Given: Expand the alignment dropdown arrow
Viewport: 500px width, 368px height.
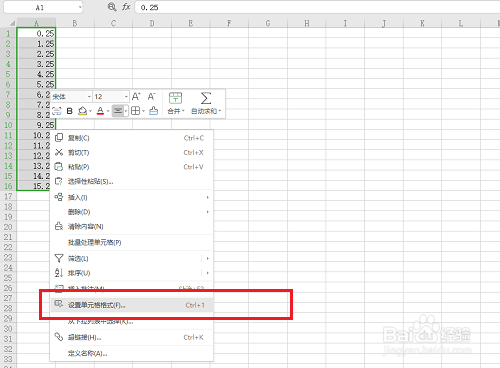Looking at the screenshot, I should 126,111.
